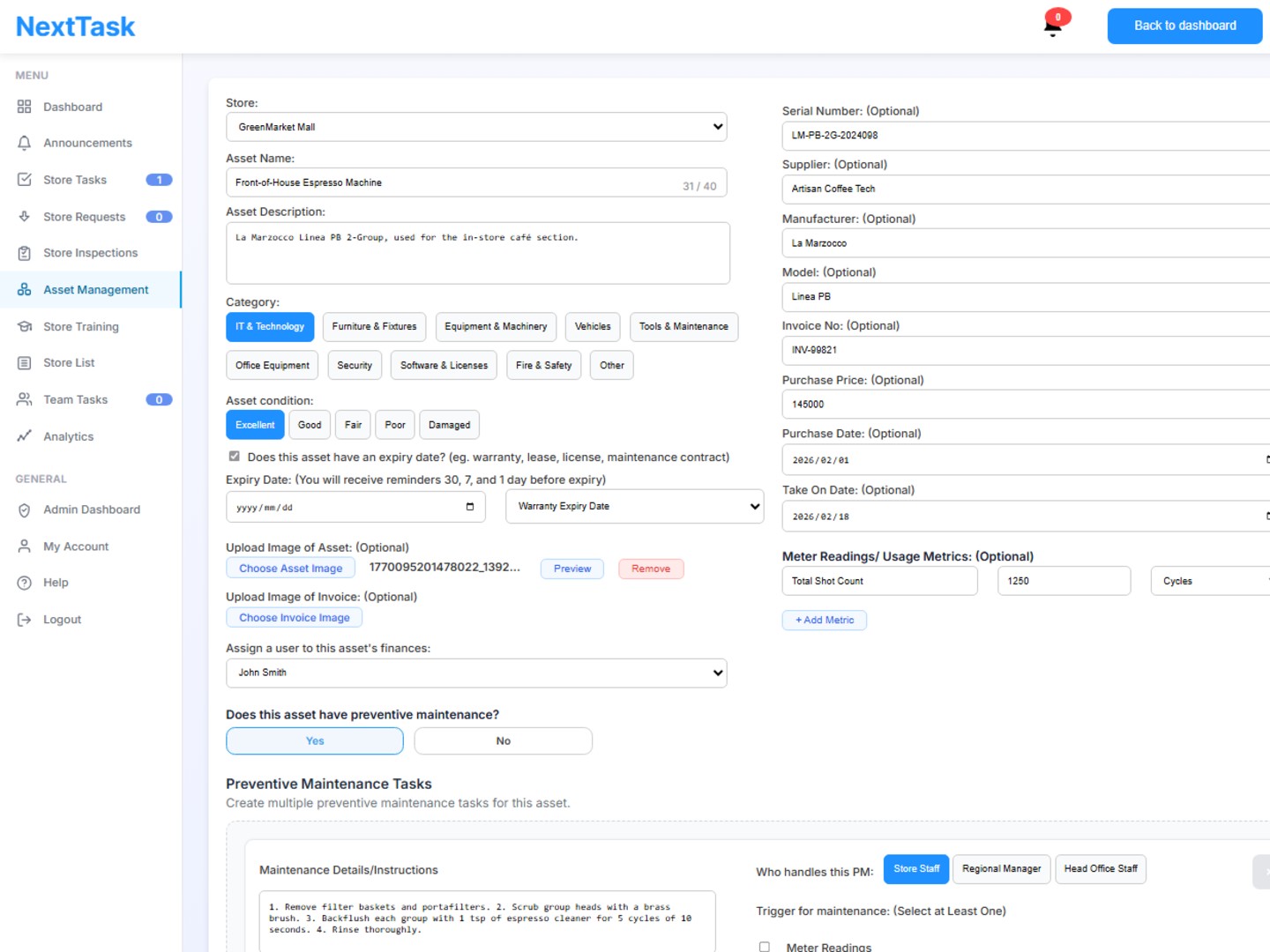Click the Help question mark icon
This screenshot has width=1270, height=952.
(x=24, y=583)
